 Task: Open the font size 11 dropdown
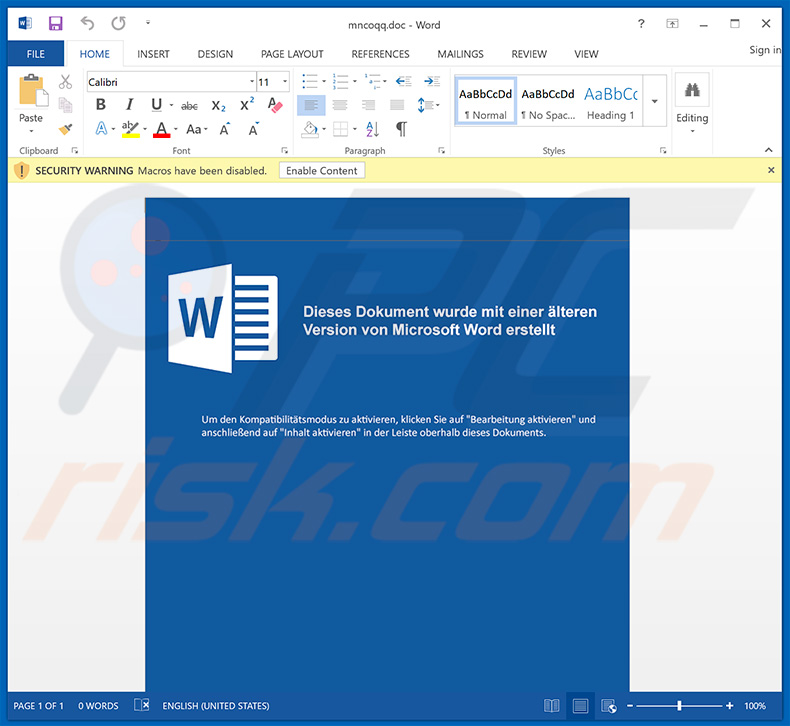click(x=285, y=82)
